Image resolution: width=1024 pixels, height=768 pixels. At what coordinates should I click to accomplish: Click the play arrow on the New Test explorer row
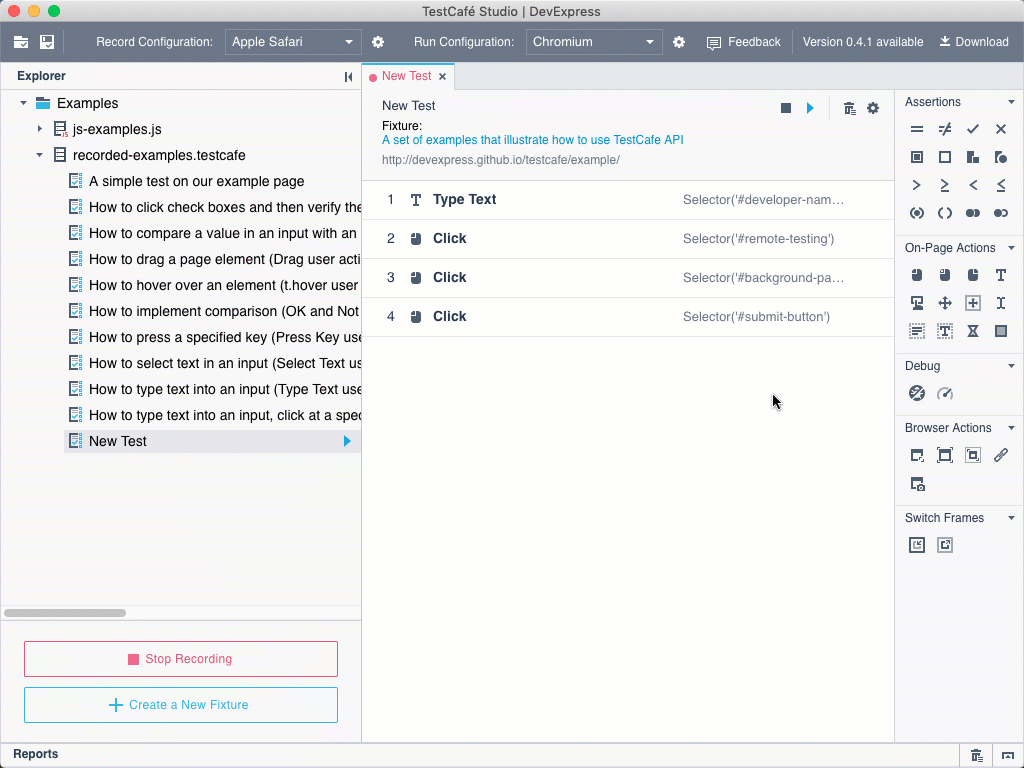click(x=347, y=441)
